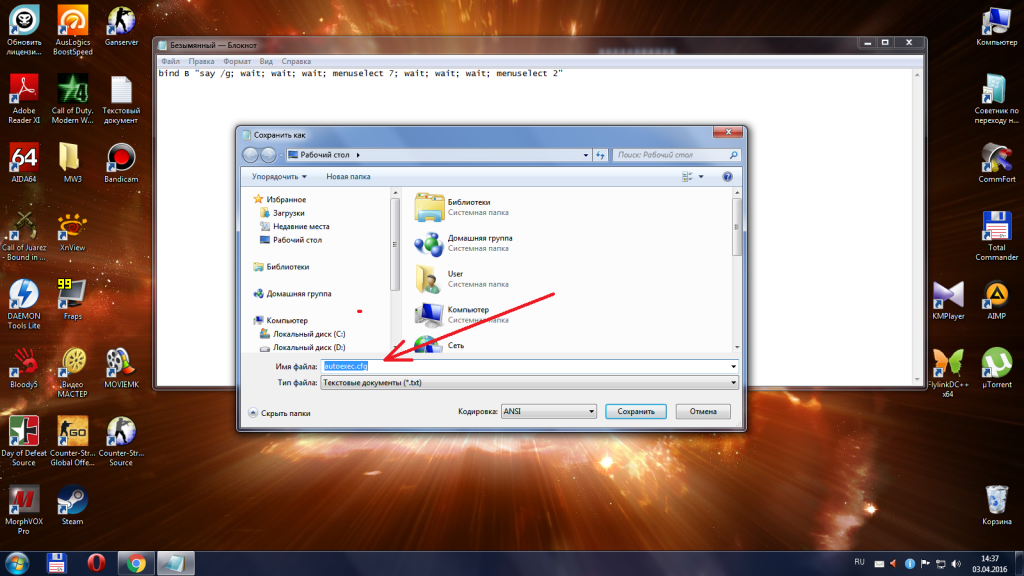Toggle folder pane with Скрыть папки
Screen dimensions: 1024x576
point(279,412)
